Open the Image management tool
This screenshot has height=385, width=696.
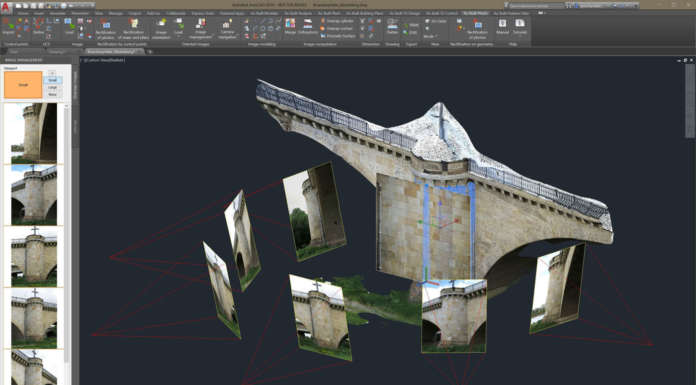click(x=201, y=28)
